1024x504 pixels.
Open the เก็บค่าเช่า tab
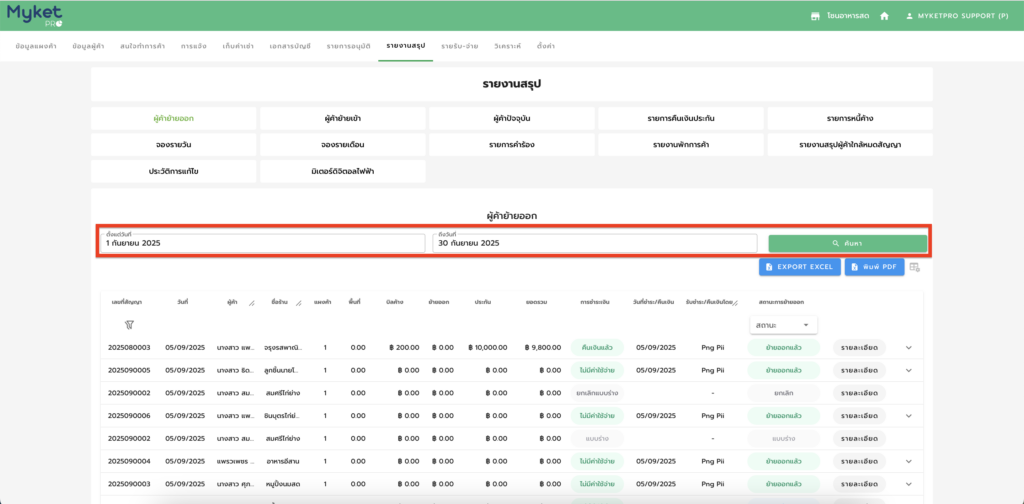tap(238, 46)
